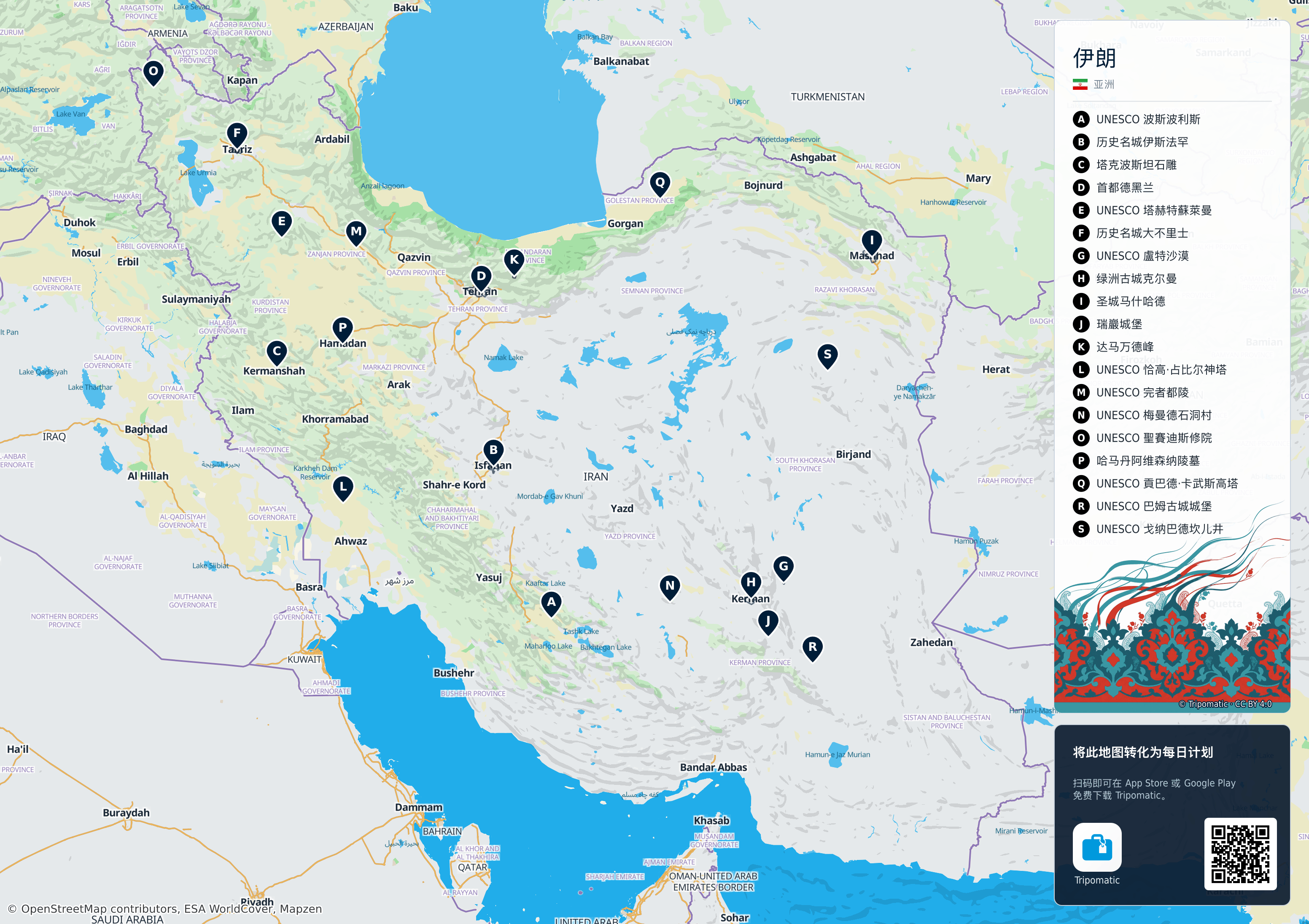
Task: Click map pin E northwest of Zanjan
Action: [282, 223]
